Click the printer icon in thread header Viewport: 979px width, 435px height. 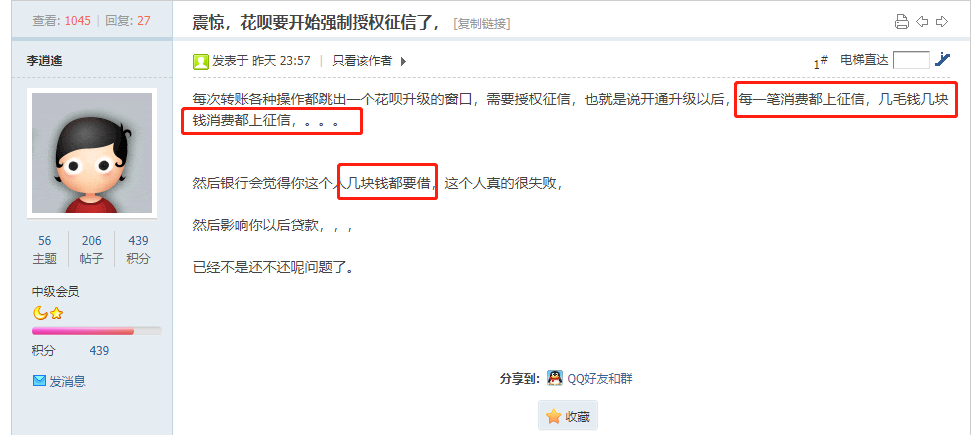(x=902, y=22)
